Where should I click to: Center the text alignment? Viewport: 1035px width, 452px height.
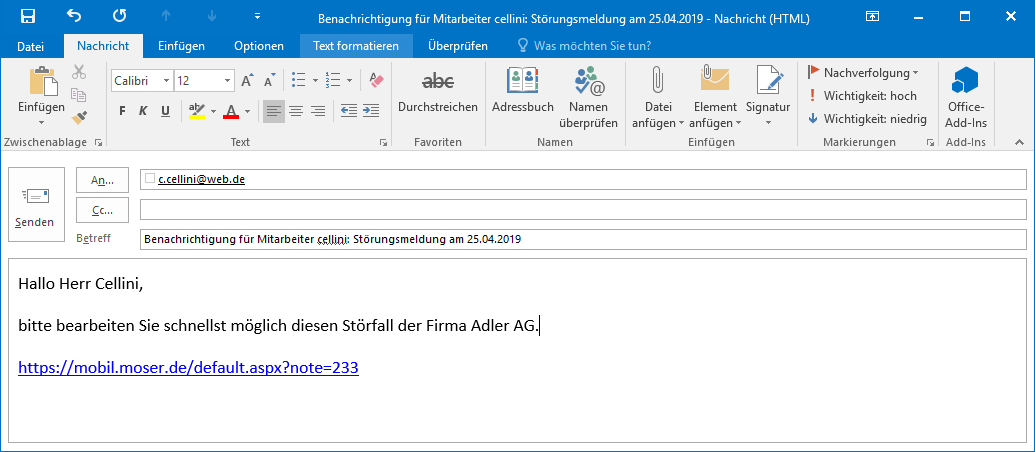point(296,111)
